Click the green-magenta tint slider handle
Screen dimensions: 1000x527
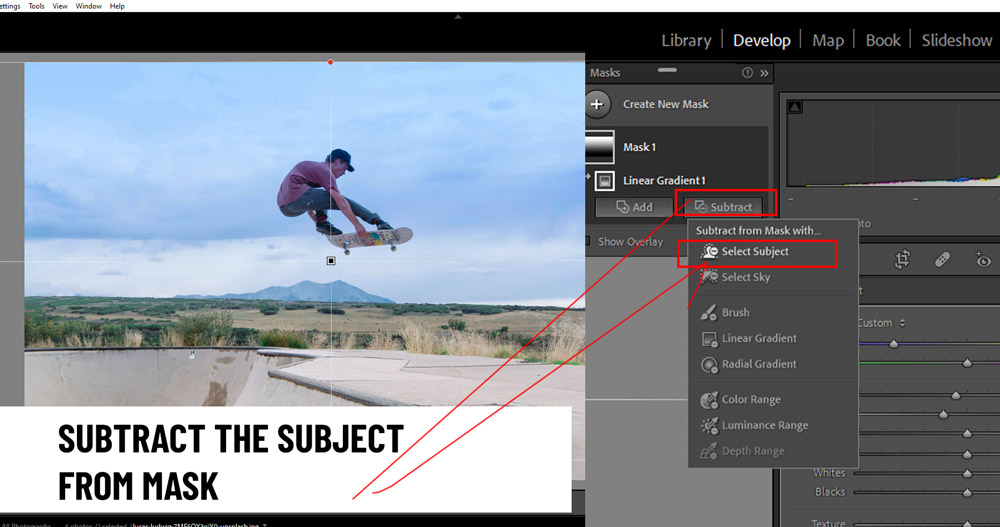click(967, 363)
